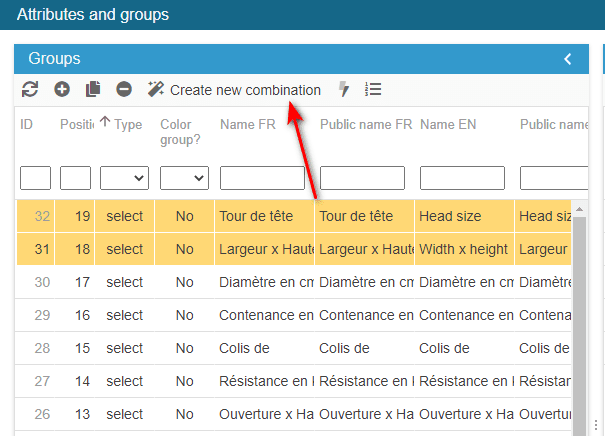Click the refresh groups icon
This screenshot has width=605, height=436.
click(x=30, y=90)
